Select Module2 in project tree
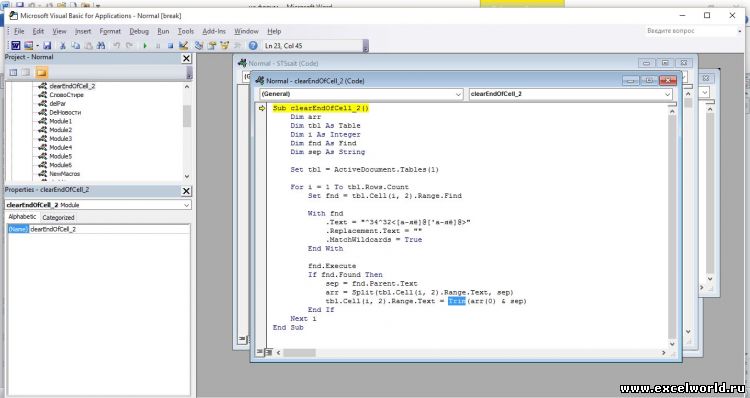Image resolution: width=750 pixels, height=398 pixels. pos(60,130)
